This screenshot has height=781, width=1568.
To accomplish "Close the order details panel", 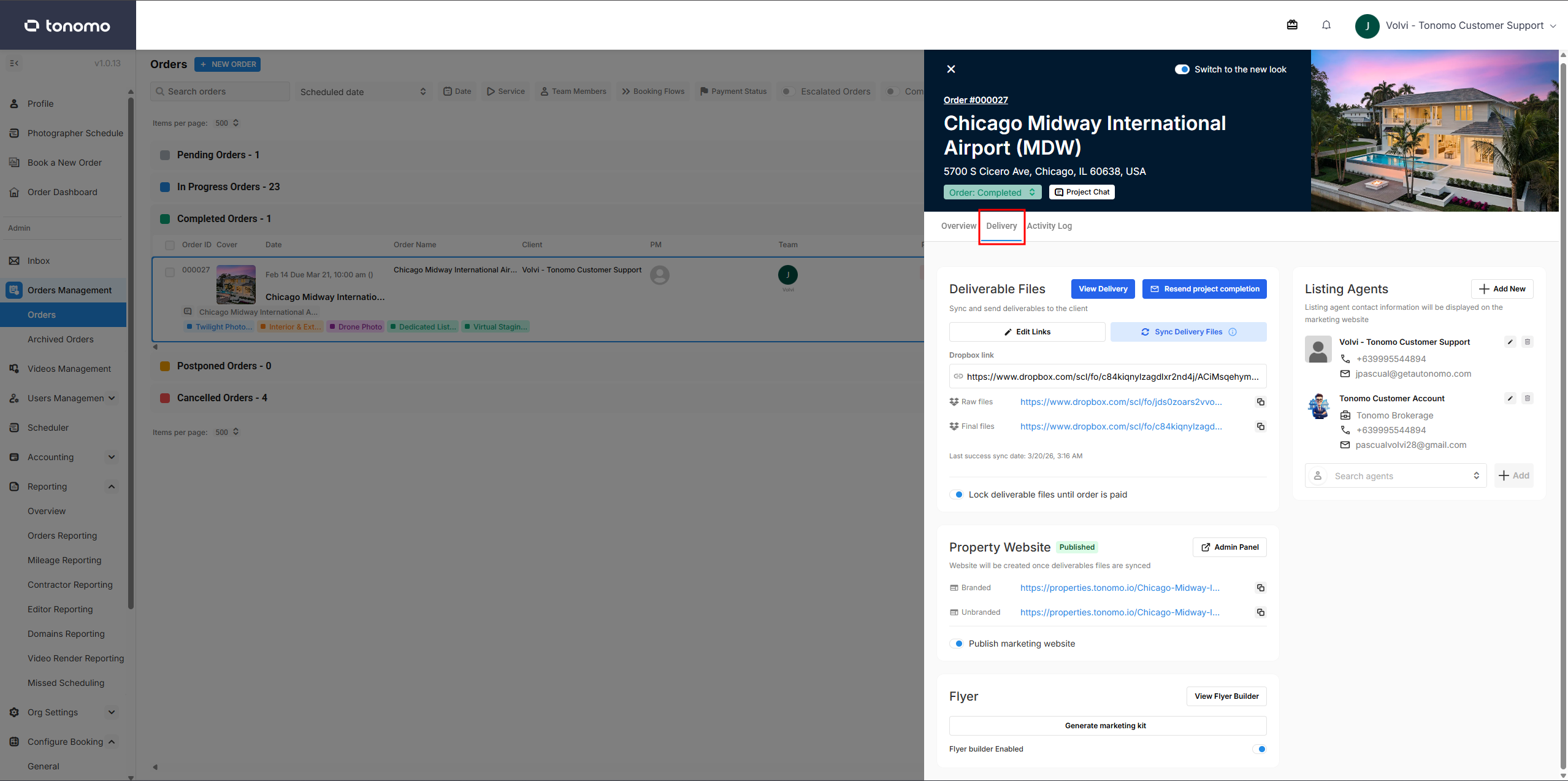I will click(x=951, y=69).
